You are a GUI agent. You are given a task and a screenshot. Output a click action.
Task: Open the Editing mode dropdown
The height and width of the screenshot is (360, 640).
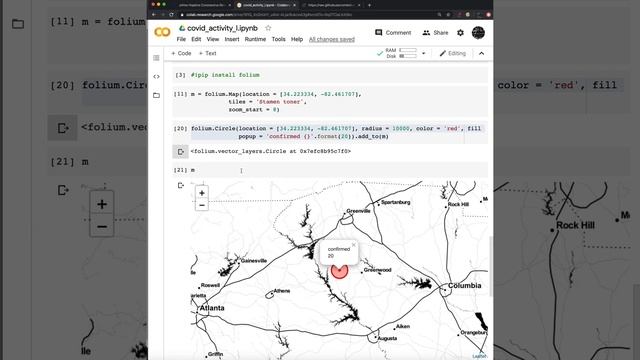click(x=452, y=53)
